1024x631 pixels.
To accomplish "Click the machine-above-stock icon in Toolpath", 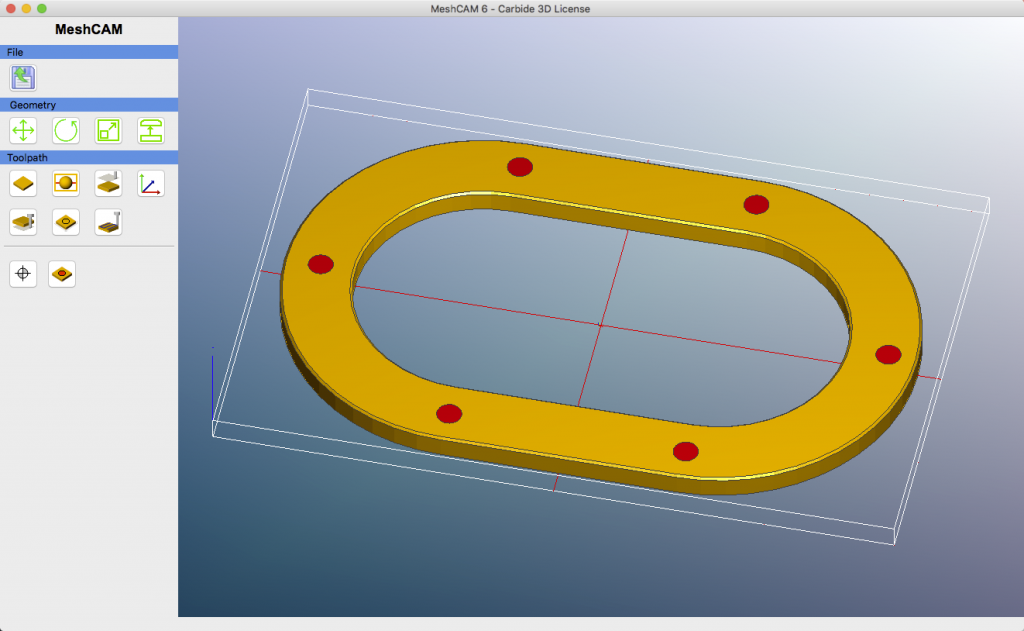I will 108,184.
